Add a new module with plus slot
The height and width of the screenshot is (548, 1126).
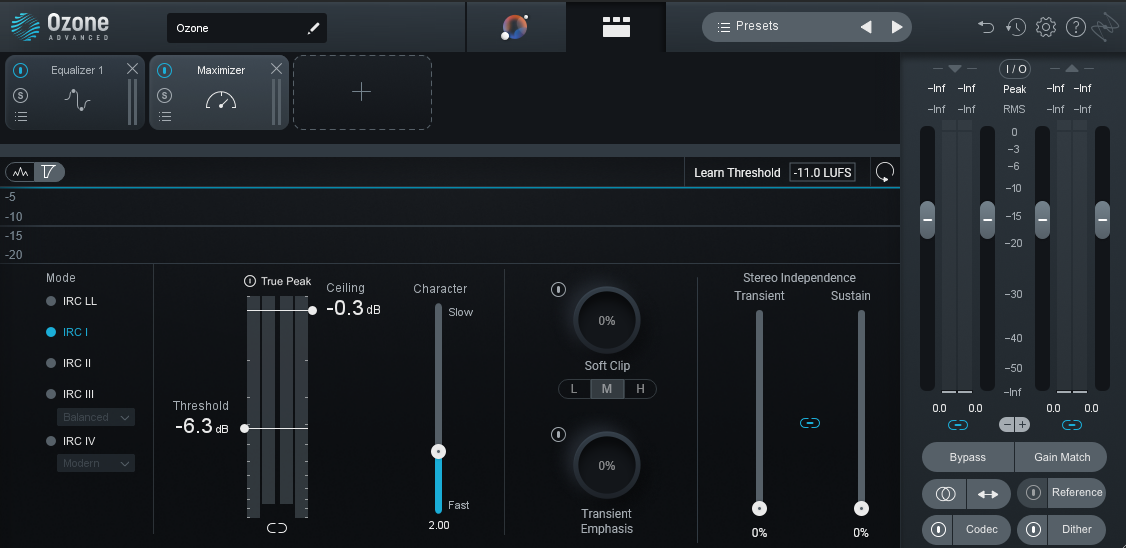362,93
